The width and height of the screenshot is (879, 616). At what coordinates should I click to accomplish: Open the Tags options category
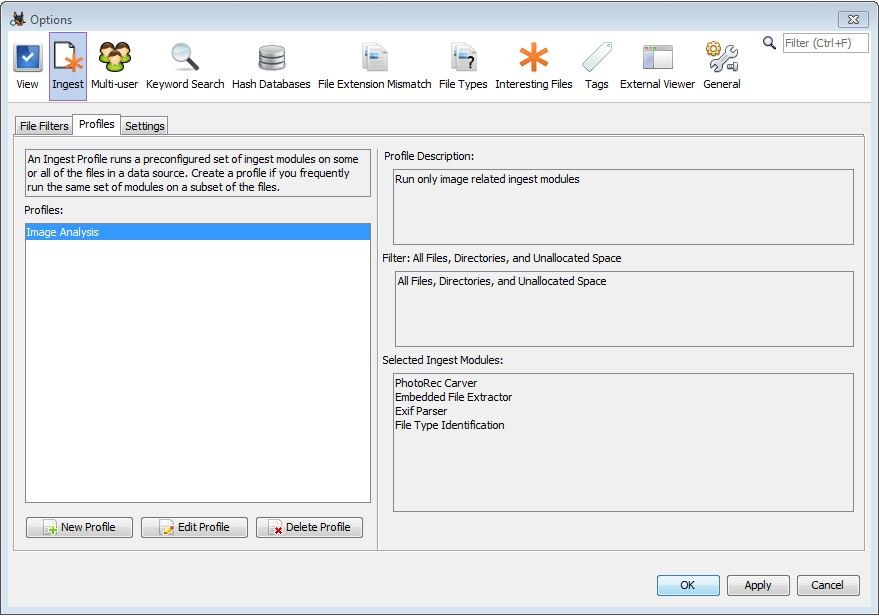[597, 66]
